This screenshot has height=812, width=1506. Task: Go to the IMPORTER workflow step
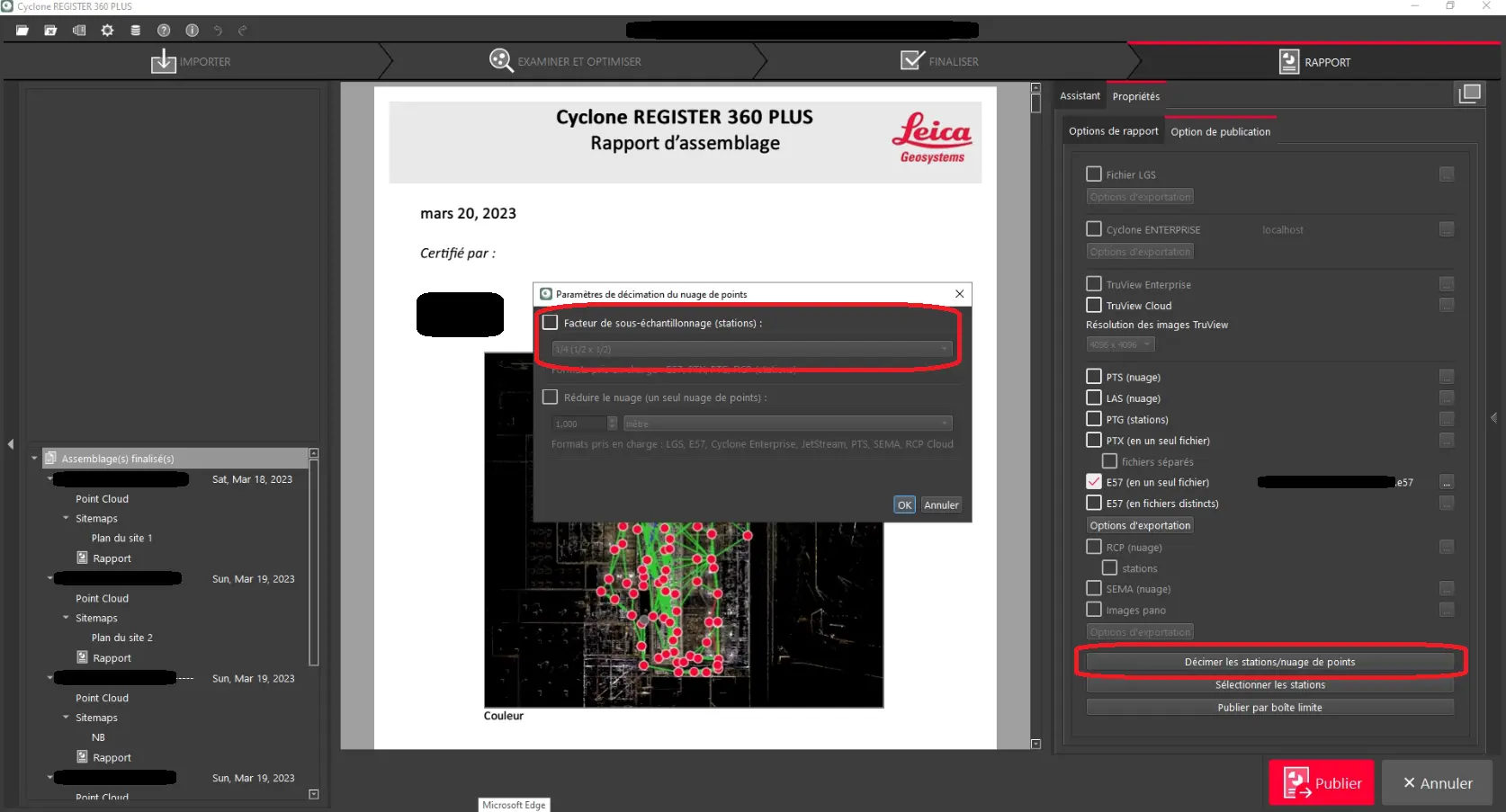[191, 62]
